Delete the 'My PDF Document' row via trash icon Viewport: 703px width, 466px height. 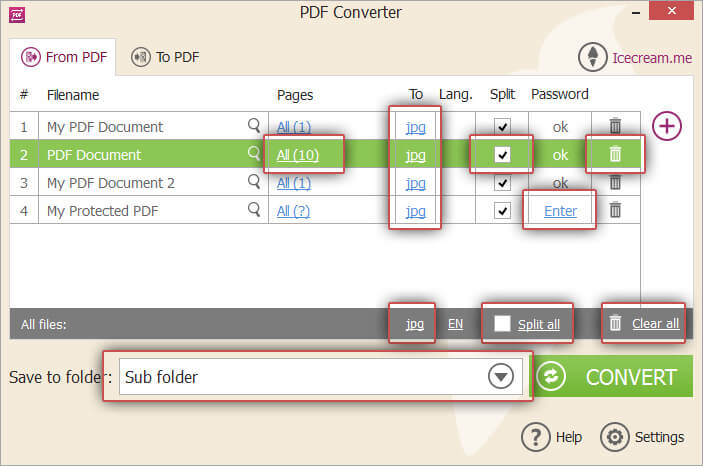(615, 127)
